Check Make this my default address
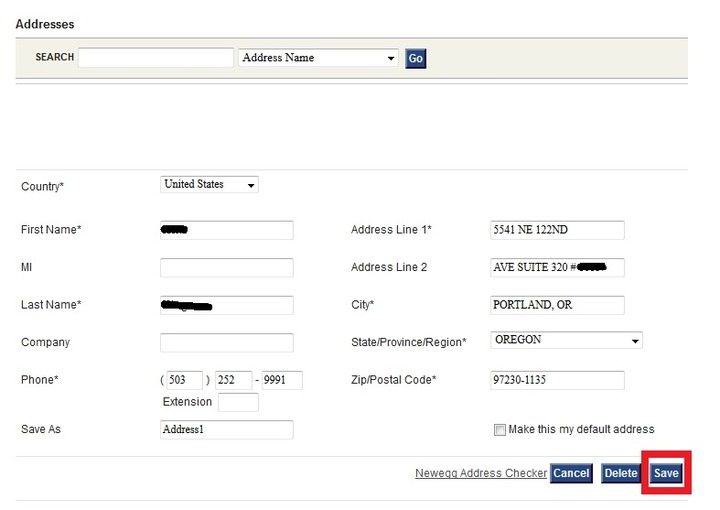Viewport: 720px width, 510px height. [x=500, y=430]
